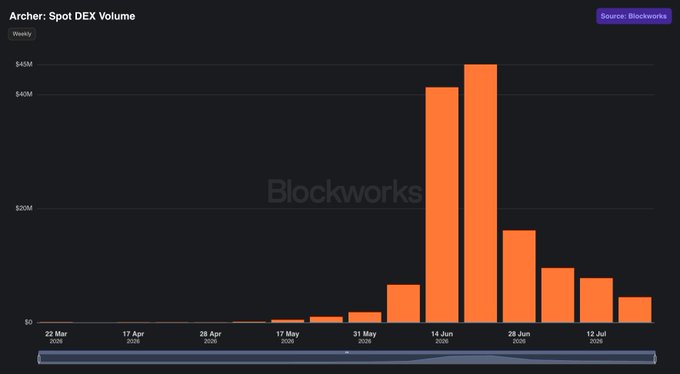Click the 28 Jun date label

pyautogui.click(x=519, y=337)
